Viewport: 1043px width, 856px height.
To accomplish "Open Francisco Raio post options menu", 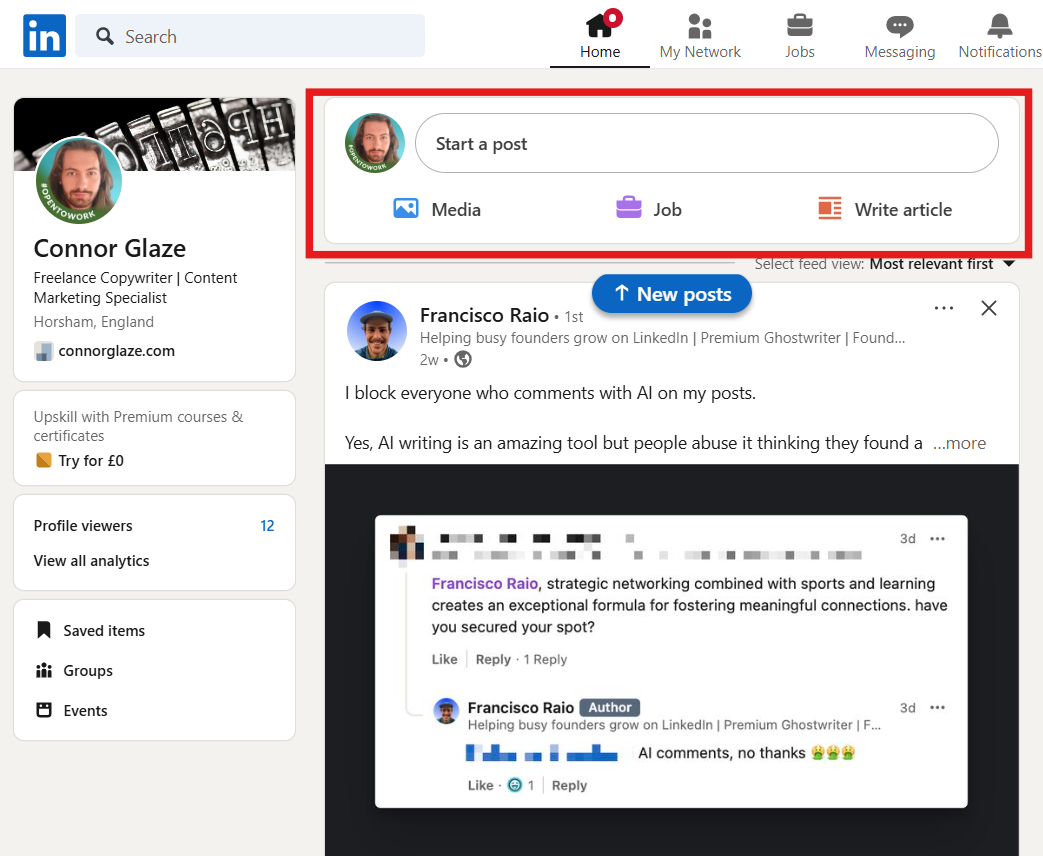I will tap(944, 308).
